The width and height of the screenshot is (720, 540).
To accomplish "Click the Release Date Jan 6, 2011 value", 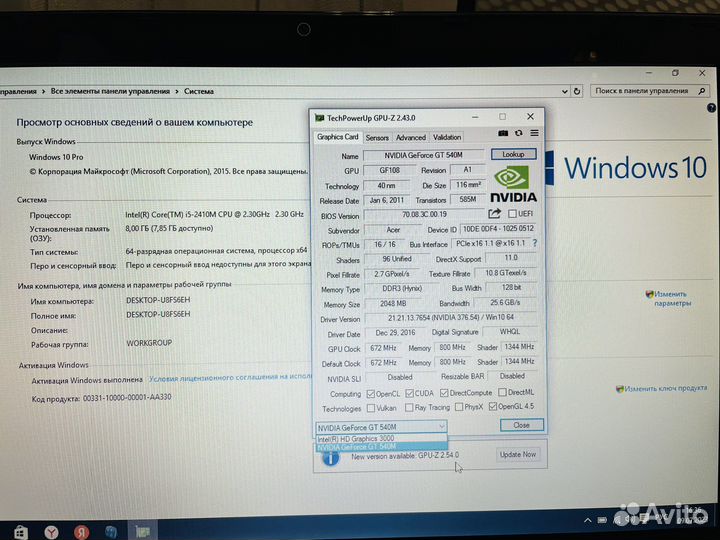I will [x=387, y=201].
